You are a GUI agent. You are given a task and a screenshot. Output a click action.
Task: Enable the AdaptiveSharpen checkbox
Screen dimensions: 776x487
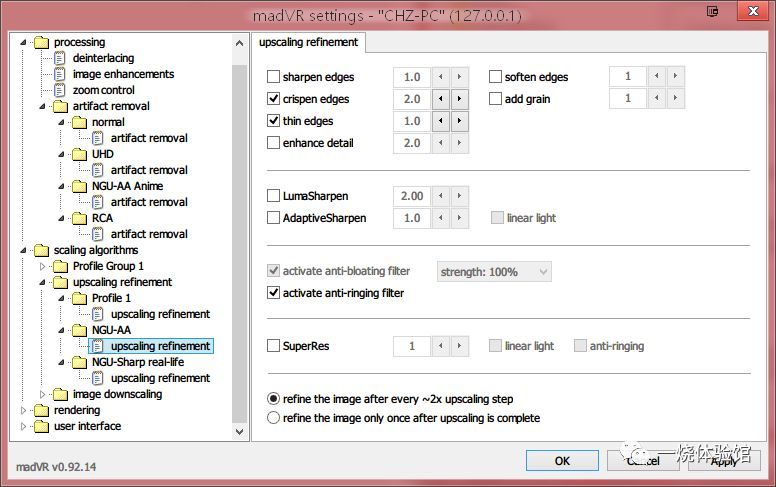(273, 218)
